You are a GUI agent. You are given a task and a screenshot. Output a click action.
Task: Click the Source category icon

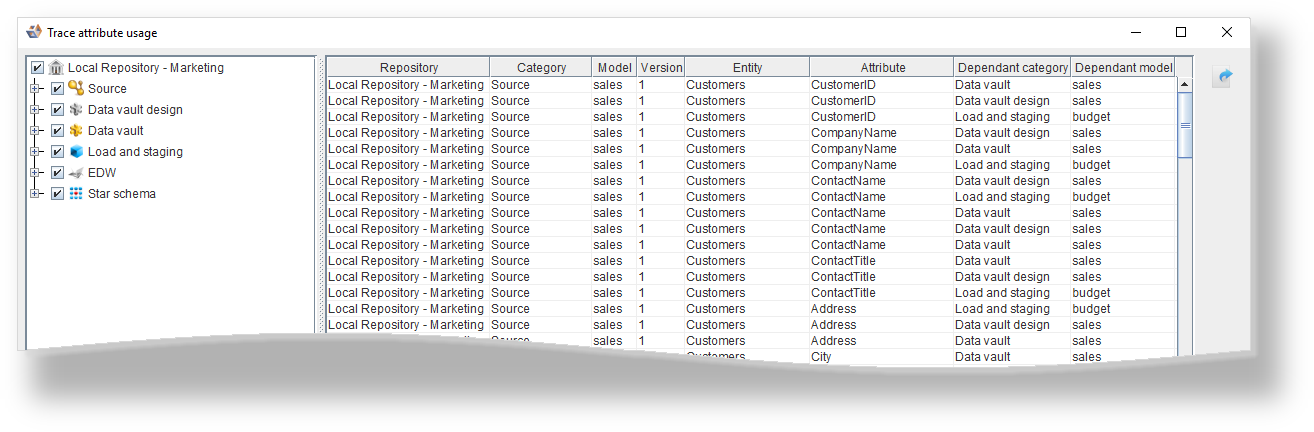(x=75, y=89)
